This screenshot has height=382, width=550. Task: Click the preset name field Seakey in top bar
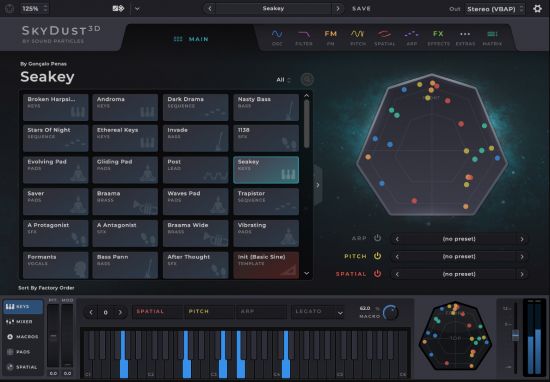pyautogui.click(x=274, y=8)
